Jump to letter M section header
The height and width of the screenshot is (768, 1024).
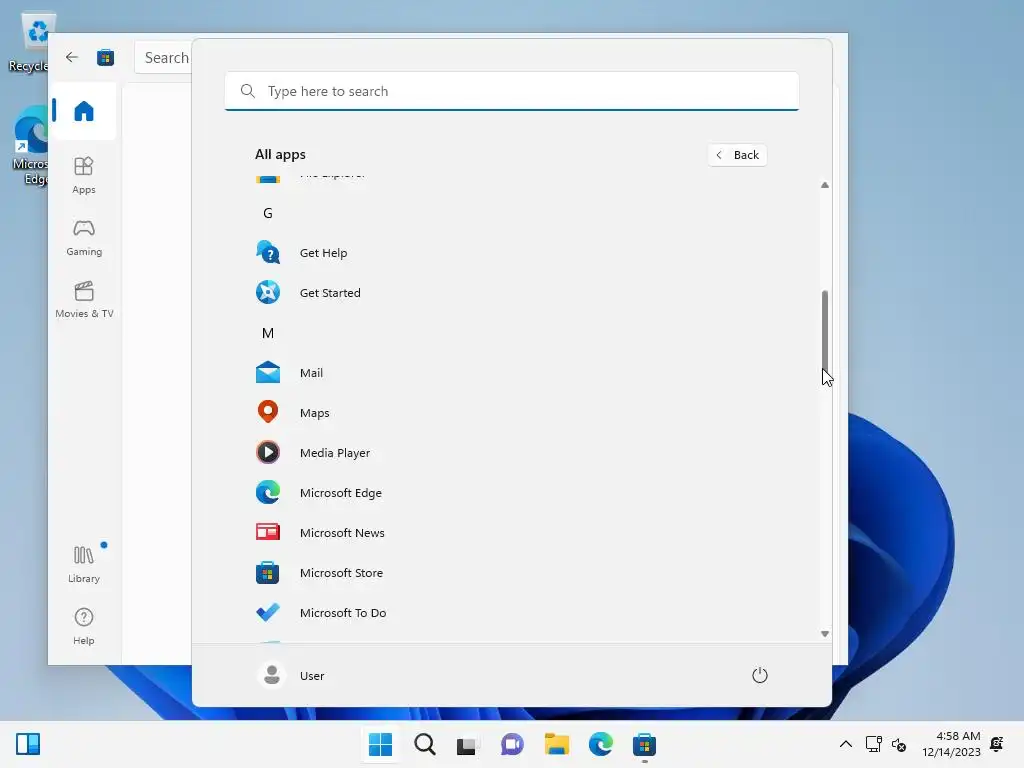tap(268, 333)
